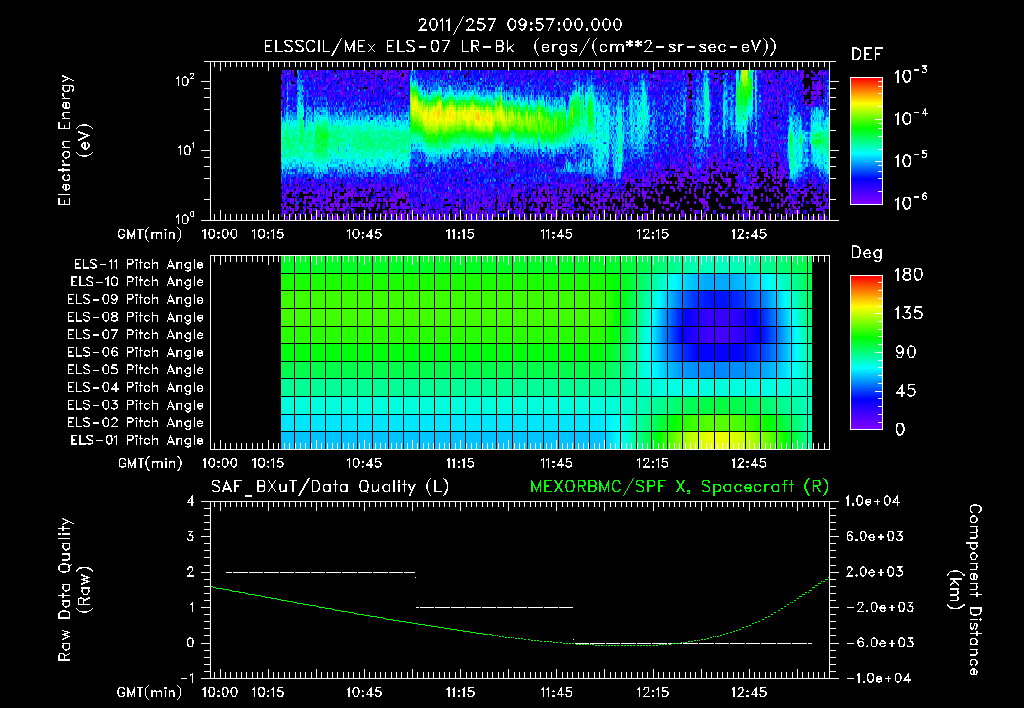Viewport: 1024px width, 708px height.
Task: Click the Component Distance (km) axis label
Action: (x=965, y=590)
